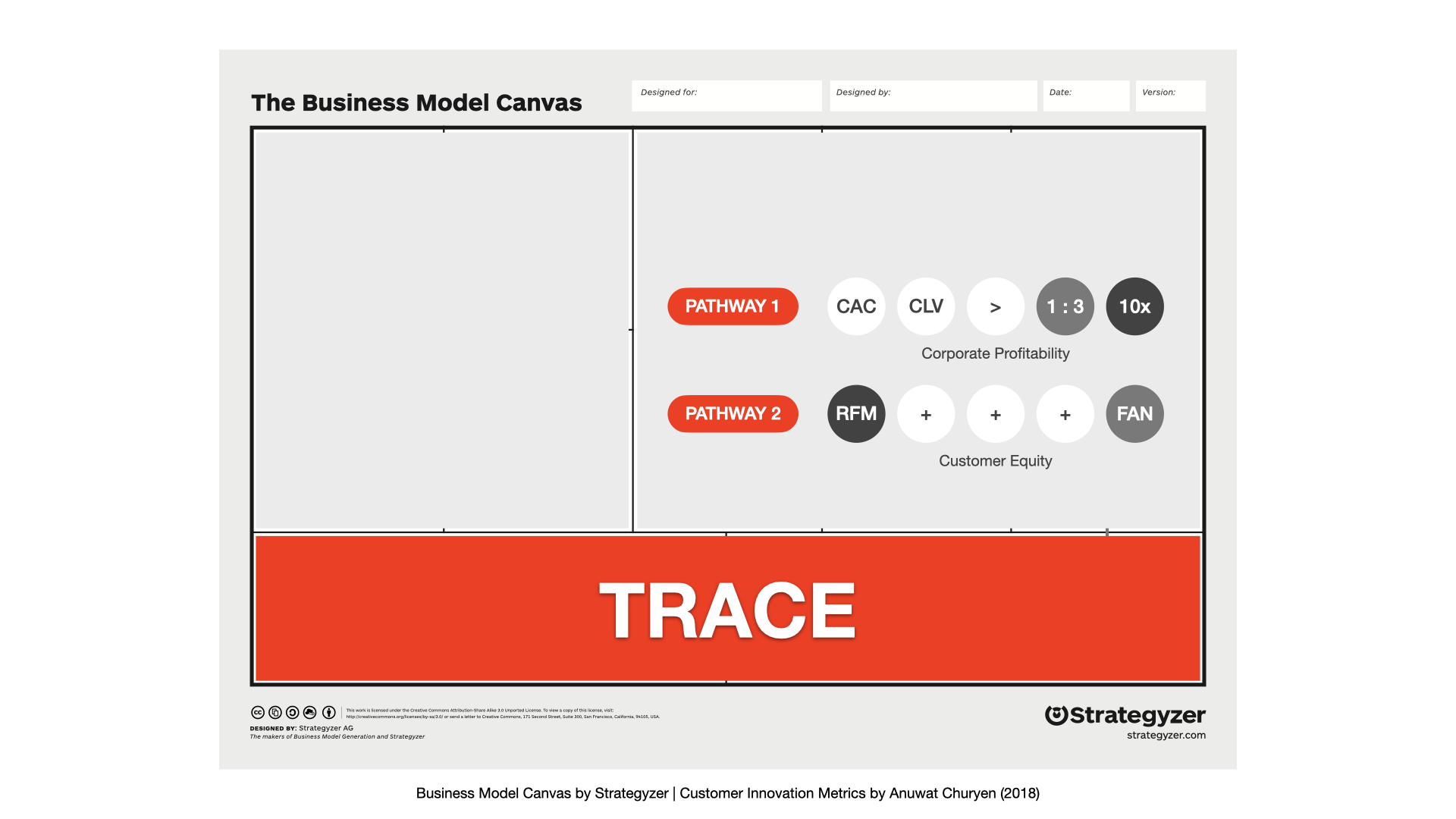Click the Designed for field
The width and height of the screenshot is (1456, 819).
point(726,96)
